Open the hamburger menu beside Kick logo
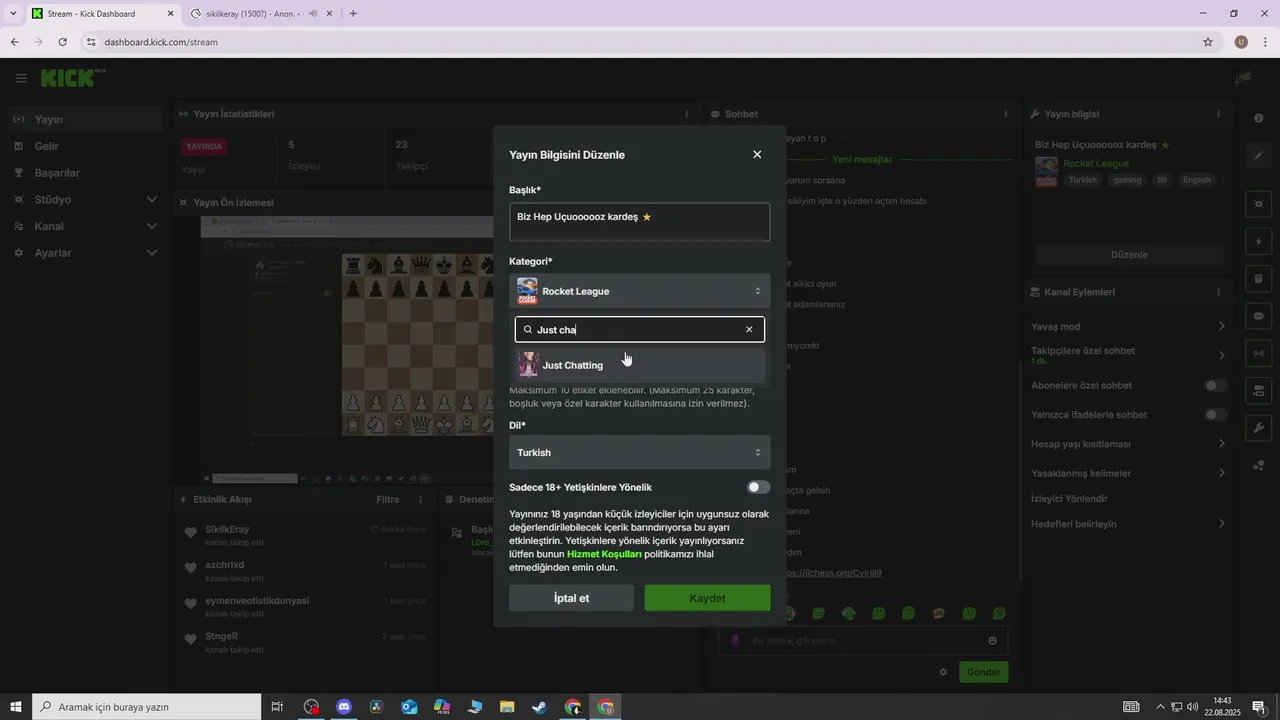 pyautogui.click(x=21, y=78)
